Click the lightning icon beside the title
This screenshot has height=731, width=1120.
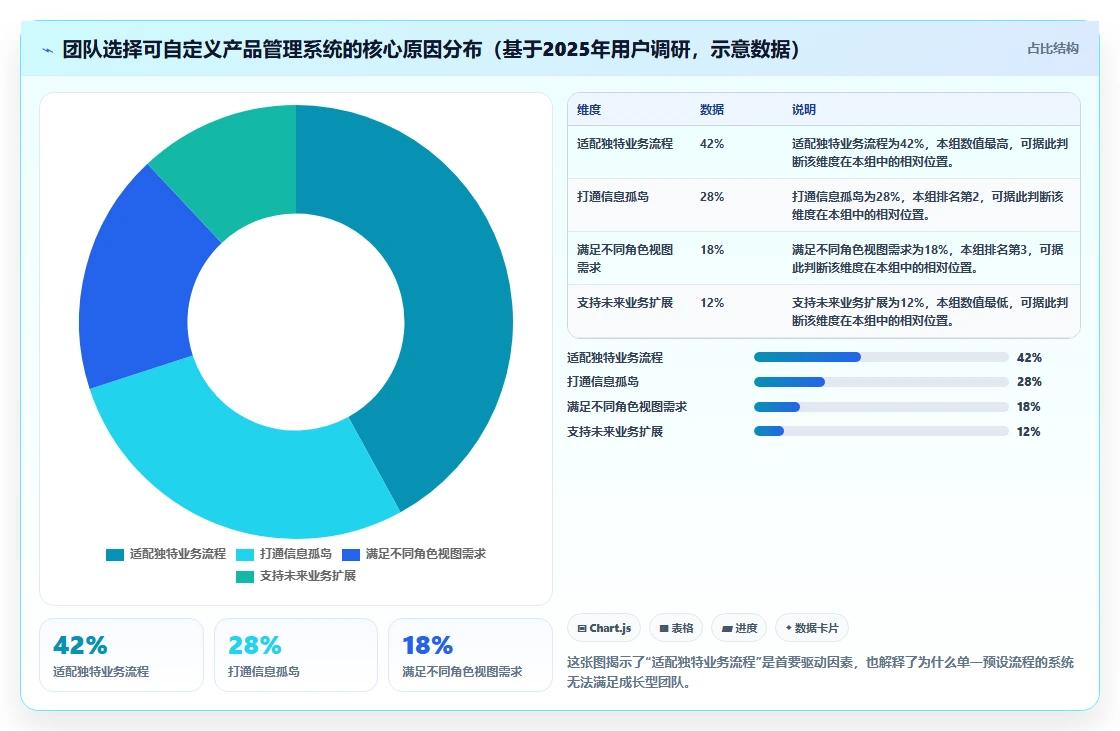pos(47,50)
